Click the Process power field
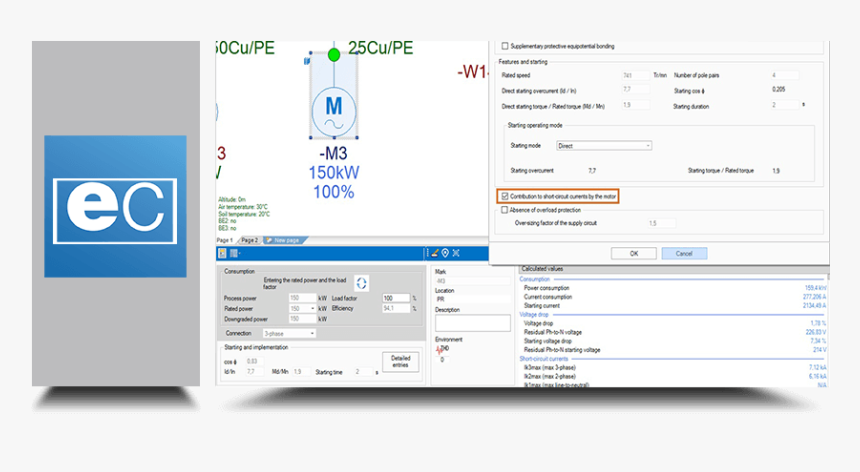The width and height of the screenshot is (860, 472). point(302,298)
